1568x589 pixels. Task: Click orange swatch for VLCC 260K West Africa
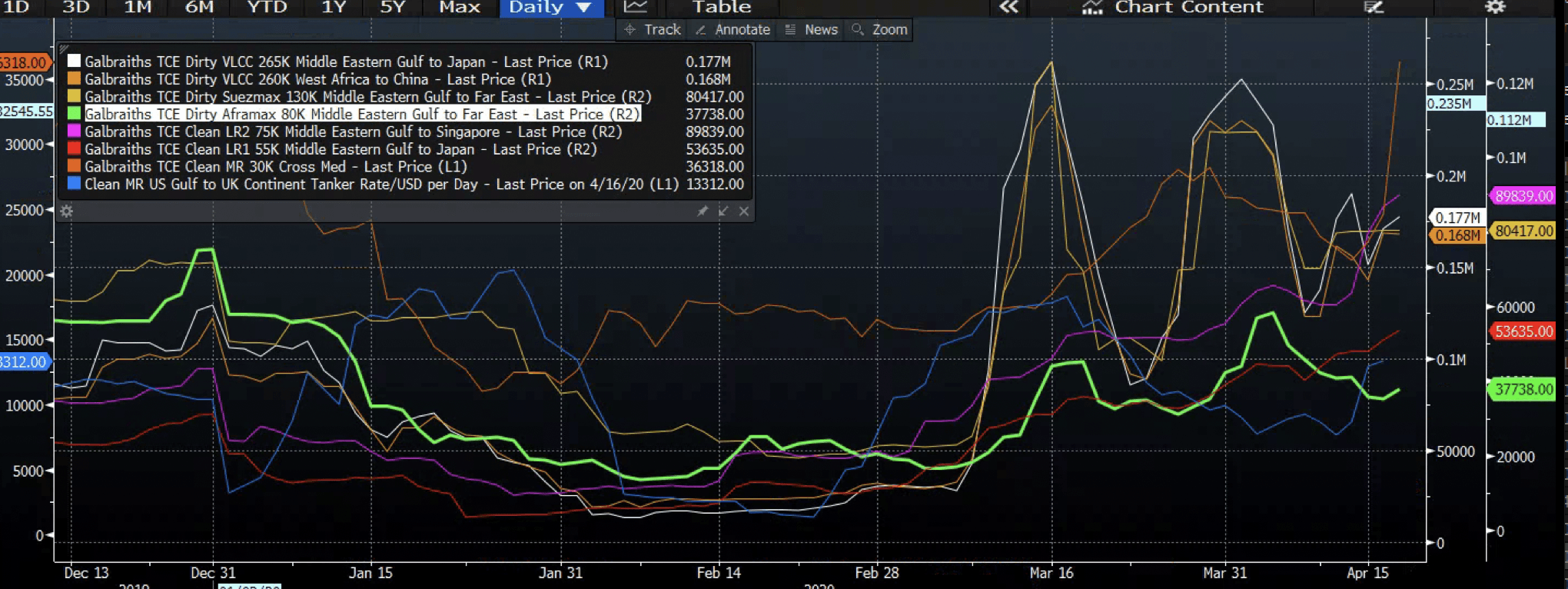coord(74,78)
